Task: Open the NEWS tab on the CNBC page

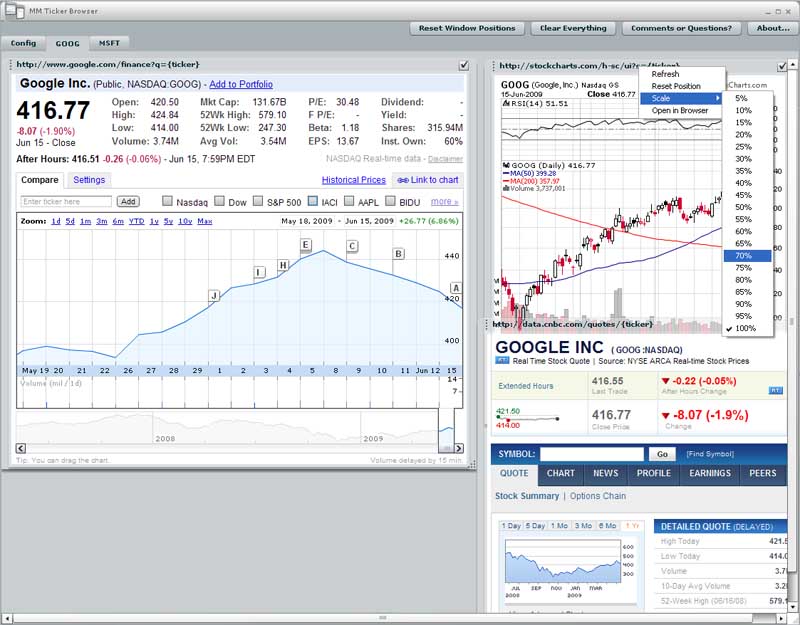Action: click(x=606, y=473)
